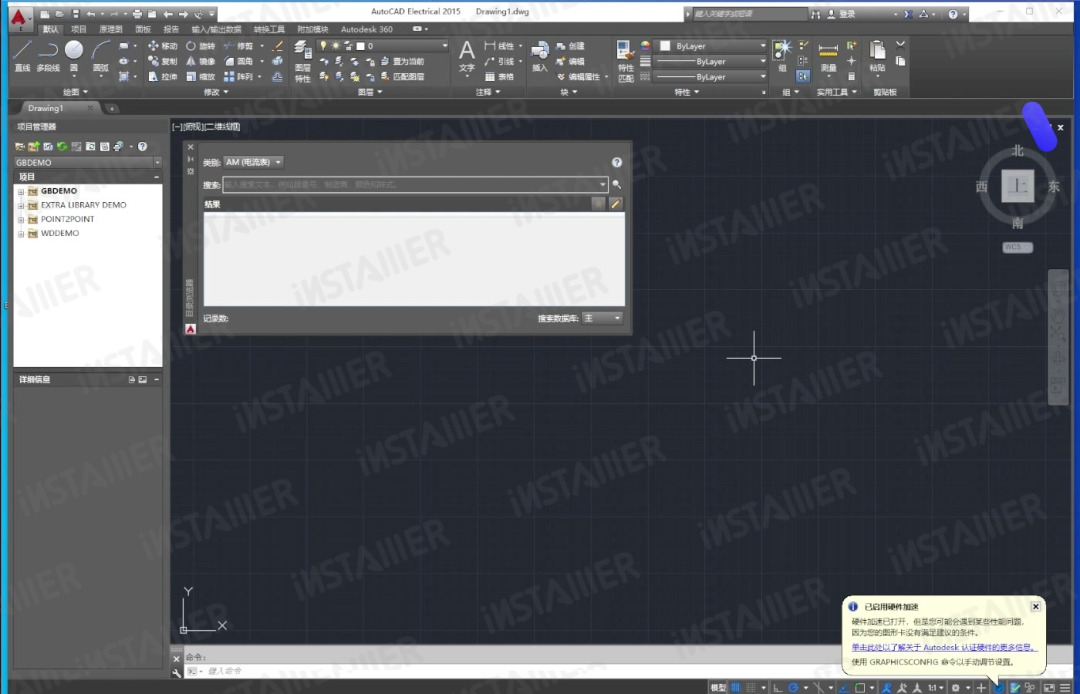
Task: Select the 直线 (Line) drawing tool
Action: 22,55
